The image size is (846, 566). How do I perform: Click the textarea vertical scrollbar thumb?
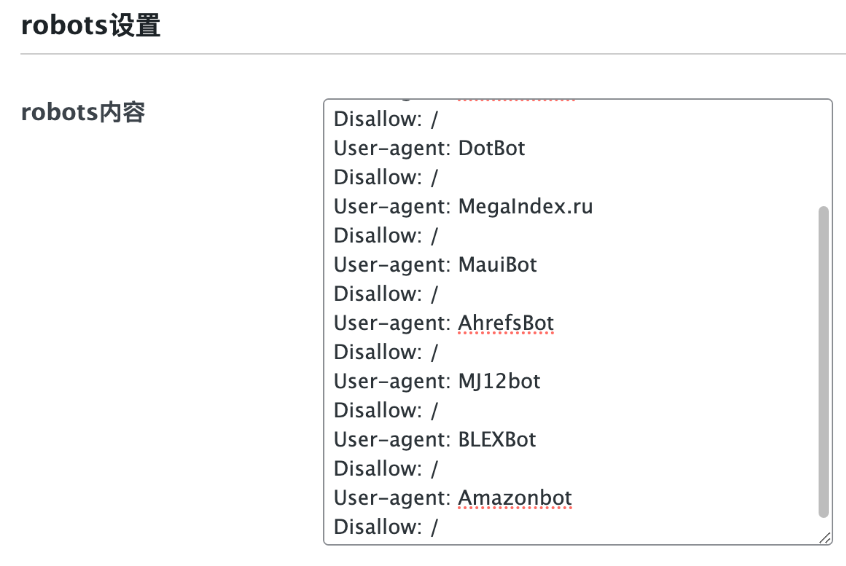823,360
